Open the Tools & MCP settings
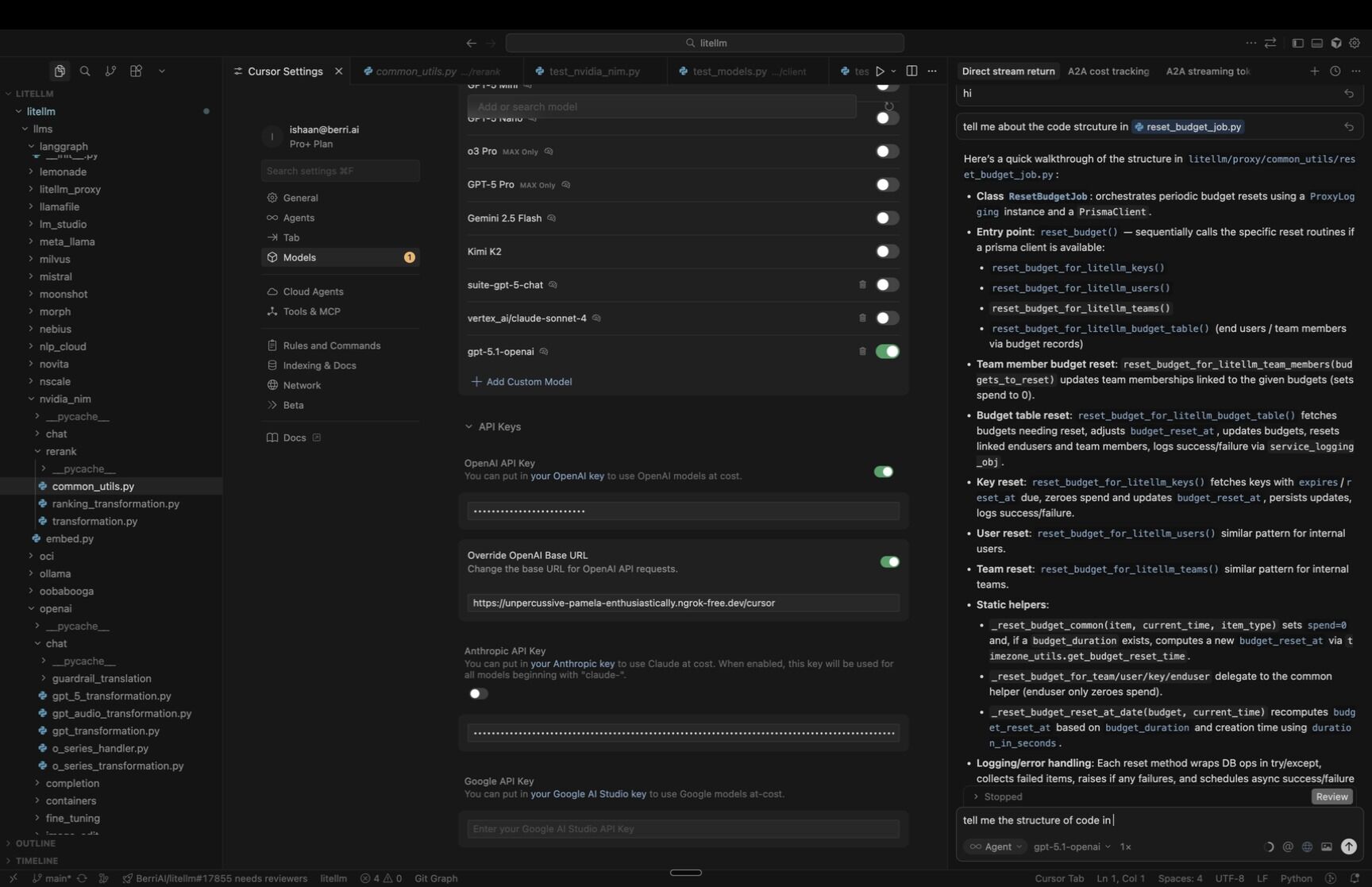1372x887 pixels. pyautogui.click(x=340, y=311)
